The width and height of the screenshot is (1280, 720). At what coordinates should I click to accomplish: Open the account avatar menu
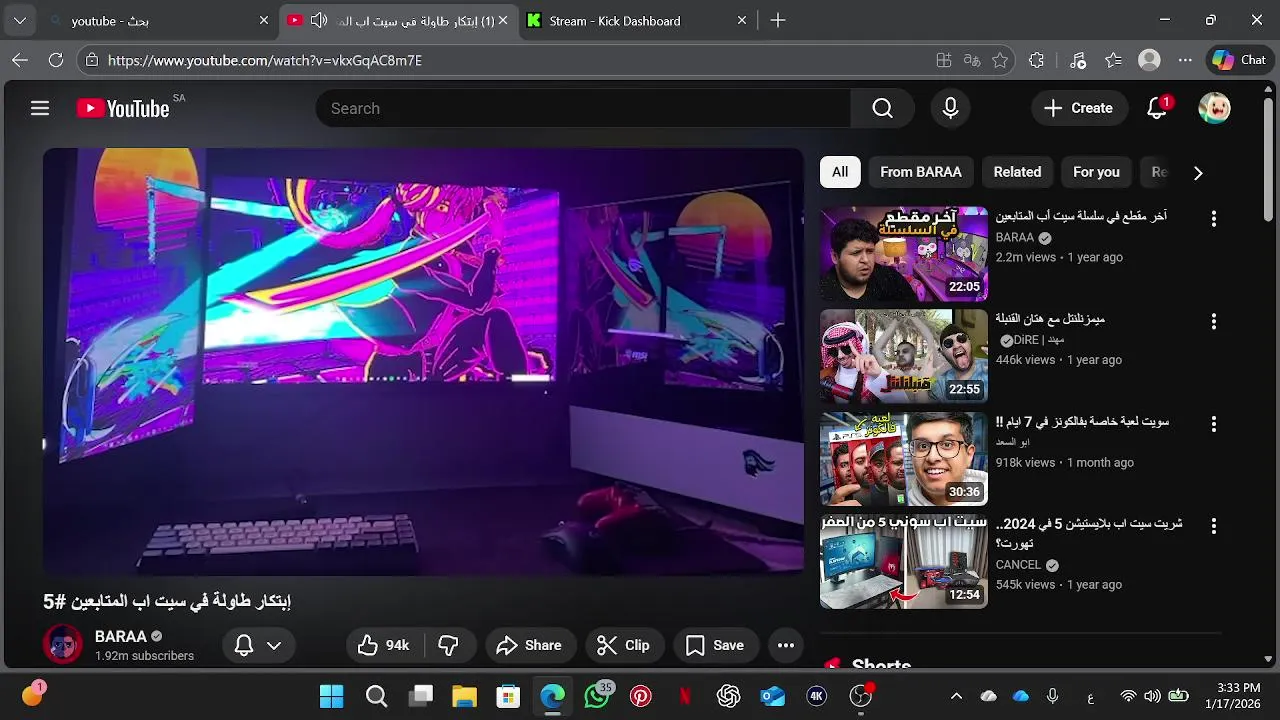click(1214, 108)
